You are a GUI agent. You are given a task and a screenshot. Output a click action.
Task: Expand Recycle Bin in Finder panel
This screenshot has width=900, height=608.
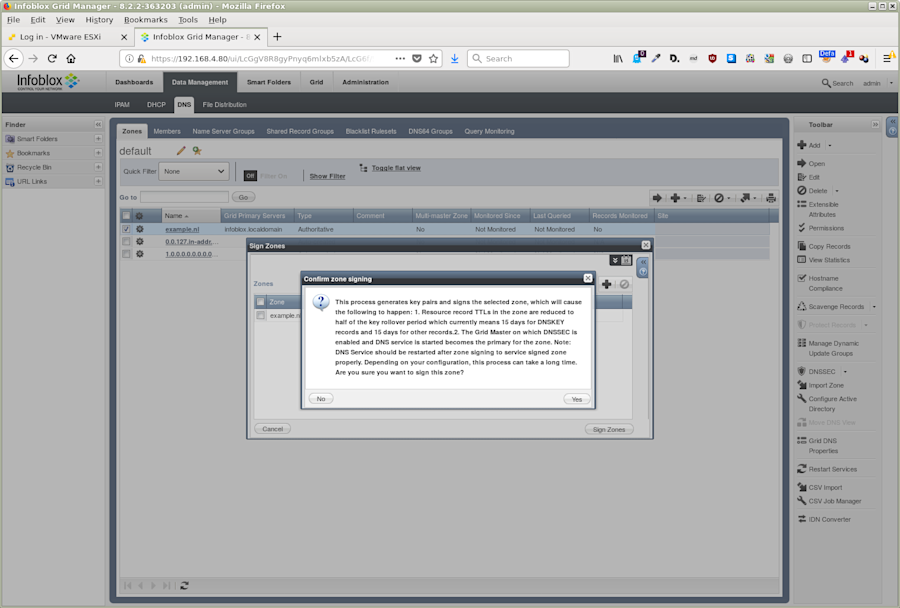pyautogui.click(x=98, y=167)
